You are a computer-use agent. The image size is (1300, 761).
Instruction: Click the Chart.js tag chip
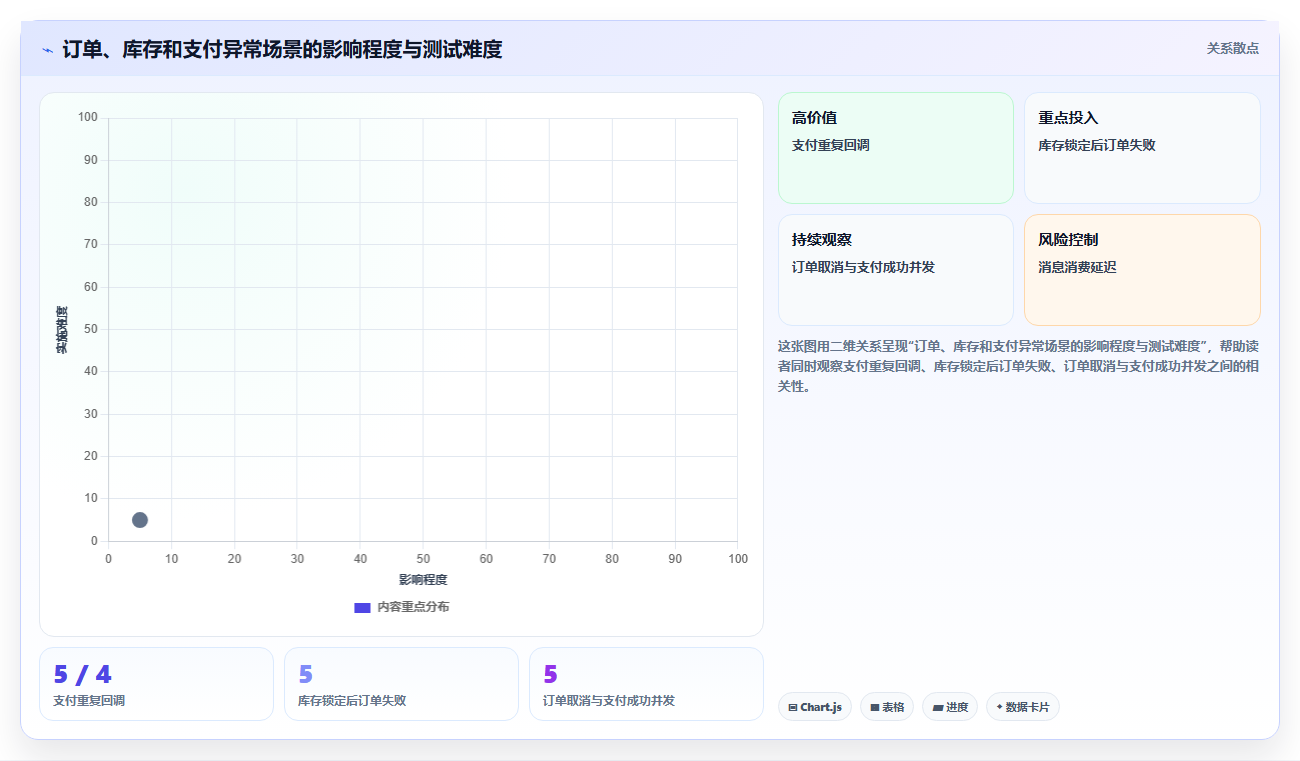click(815, 707)
